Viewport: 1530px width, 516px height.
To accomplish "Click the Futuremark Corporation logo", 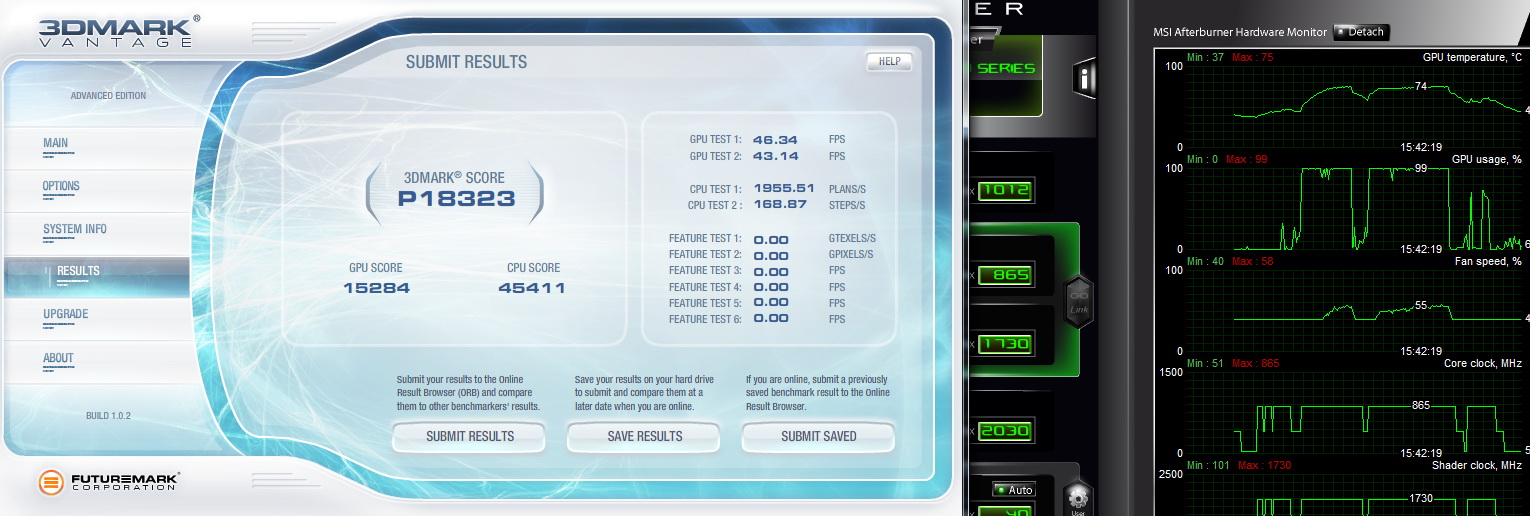I will click(x=109, y=483).
